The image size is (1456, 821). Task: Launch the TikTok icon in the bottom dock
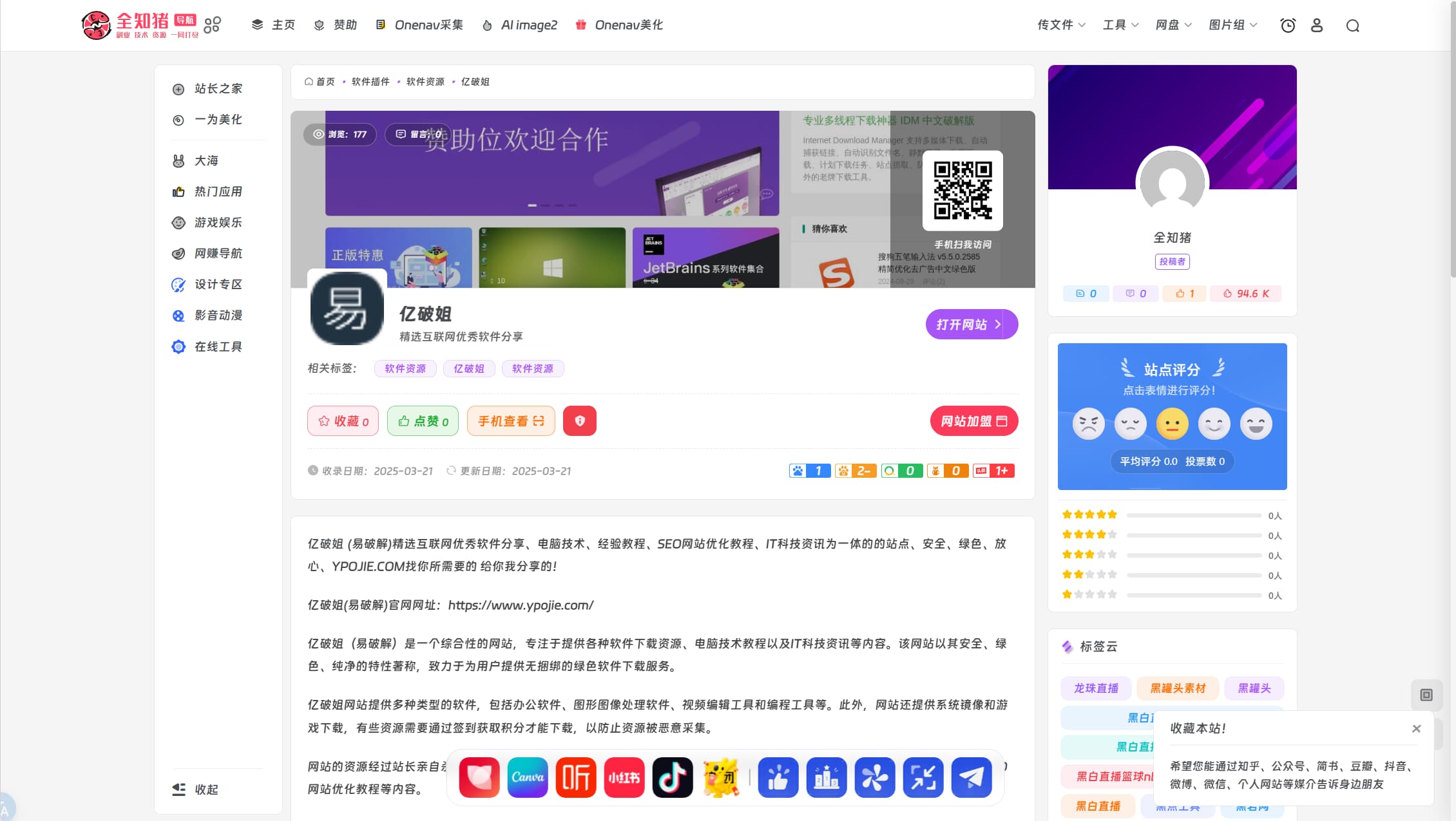(673, 777)
